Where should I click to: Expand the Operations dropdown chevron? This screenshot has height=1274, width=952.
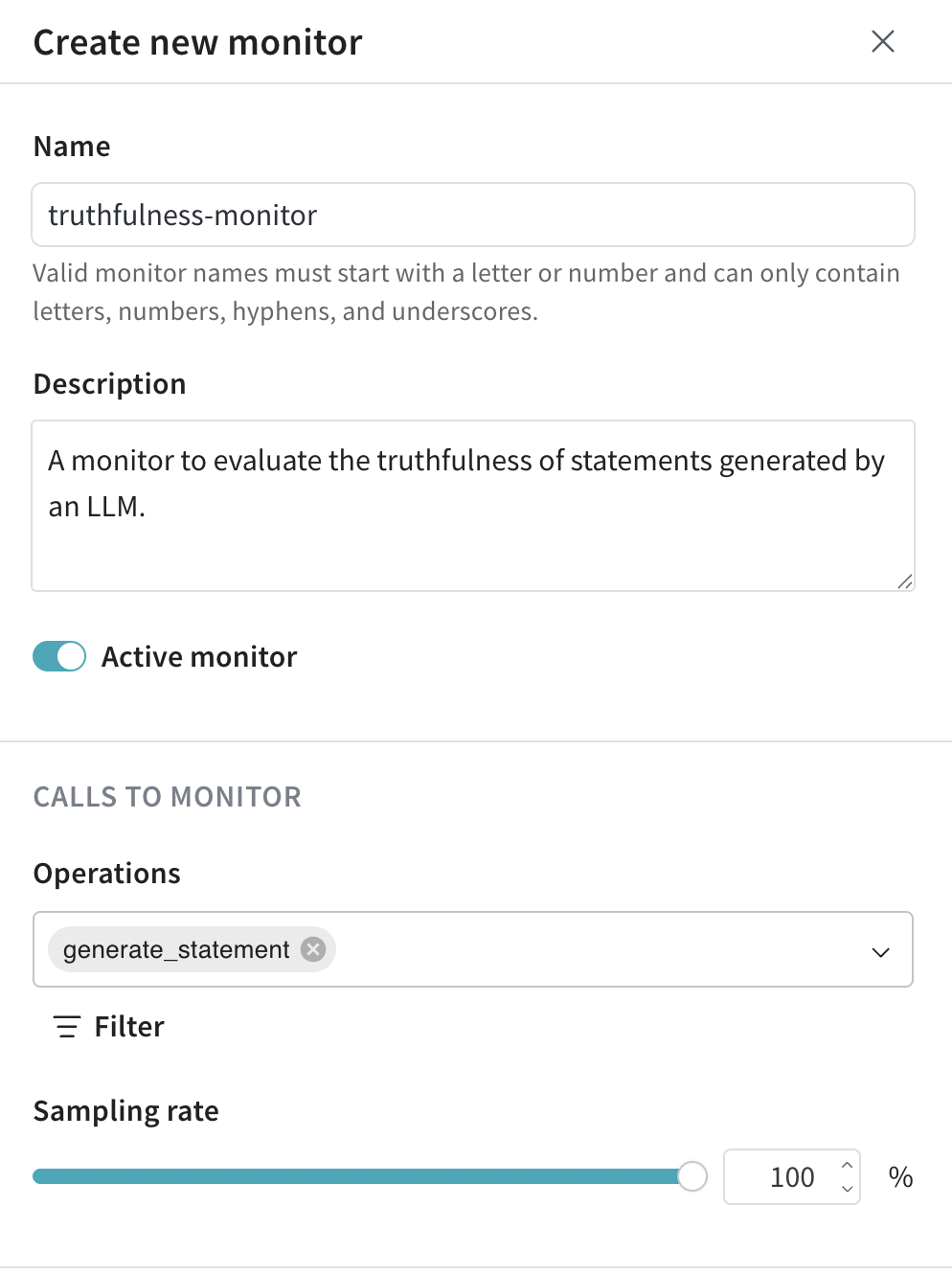click(x=880, y=952)
